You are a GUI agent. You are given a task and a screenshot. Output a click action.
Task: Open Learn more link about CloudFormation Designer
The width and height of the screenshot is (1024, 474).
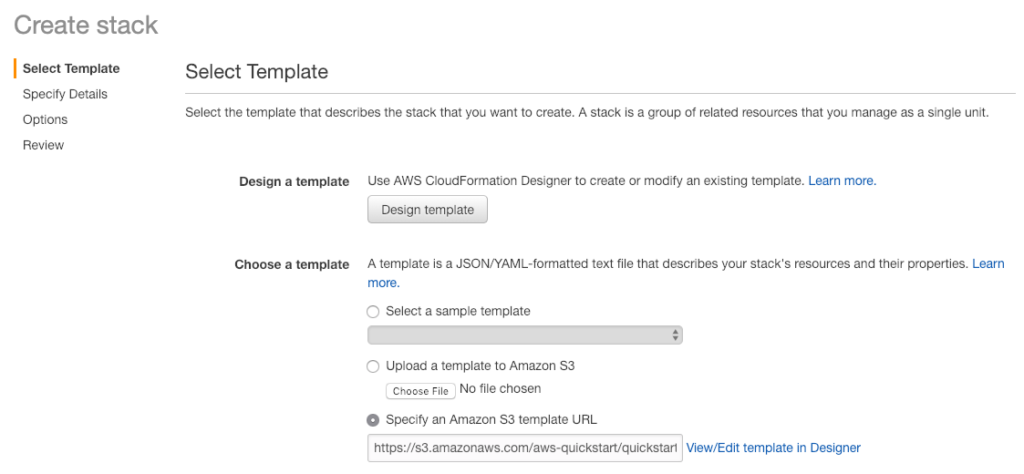pos(842,181)
